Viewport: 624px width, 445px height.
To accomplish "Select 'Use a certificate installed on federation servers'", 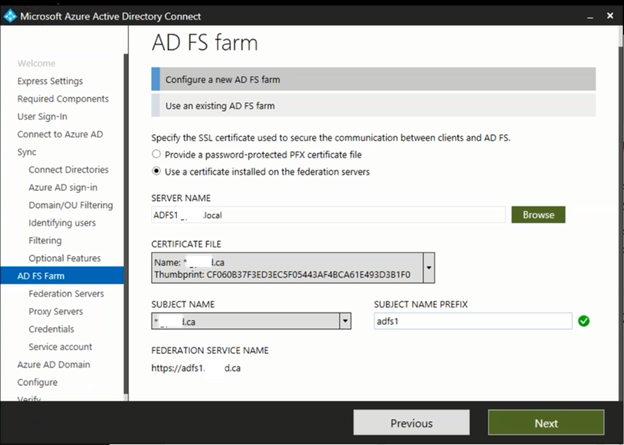I will (156, 171).
